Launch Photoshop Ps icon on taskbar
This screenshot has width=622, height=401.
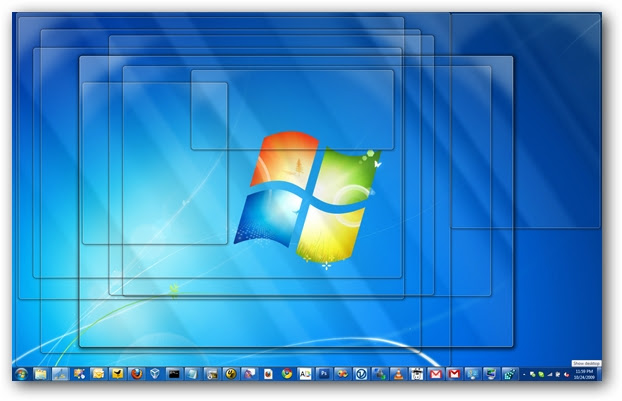324,374
